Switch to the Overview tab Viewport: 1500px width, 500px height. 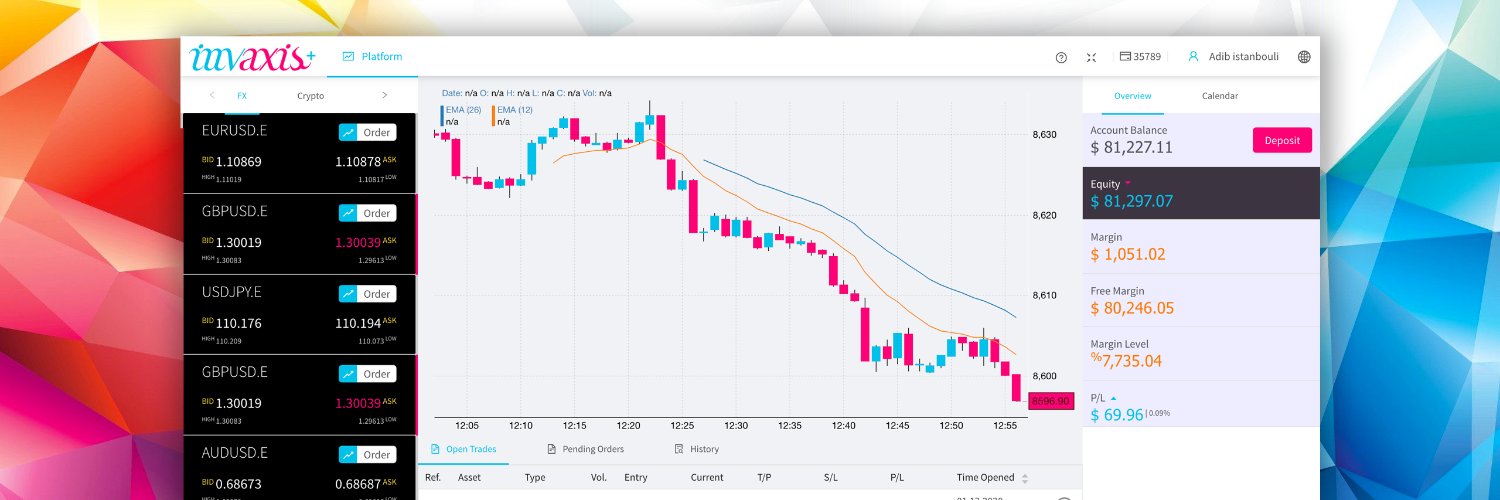[1133, 96]
